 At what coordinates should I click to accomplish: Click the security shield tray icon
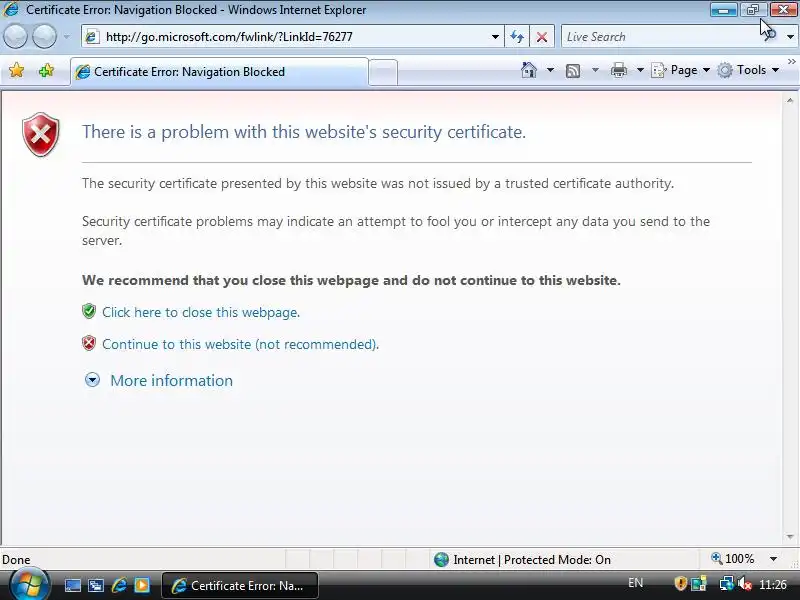click(680, 584)
